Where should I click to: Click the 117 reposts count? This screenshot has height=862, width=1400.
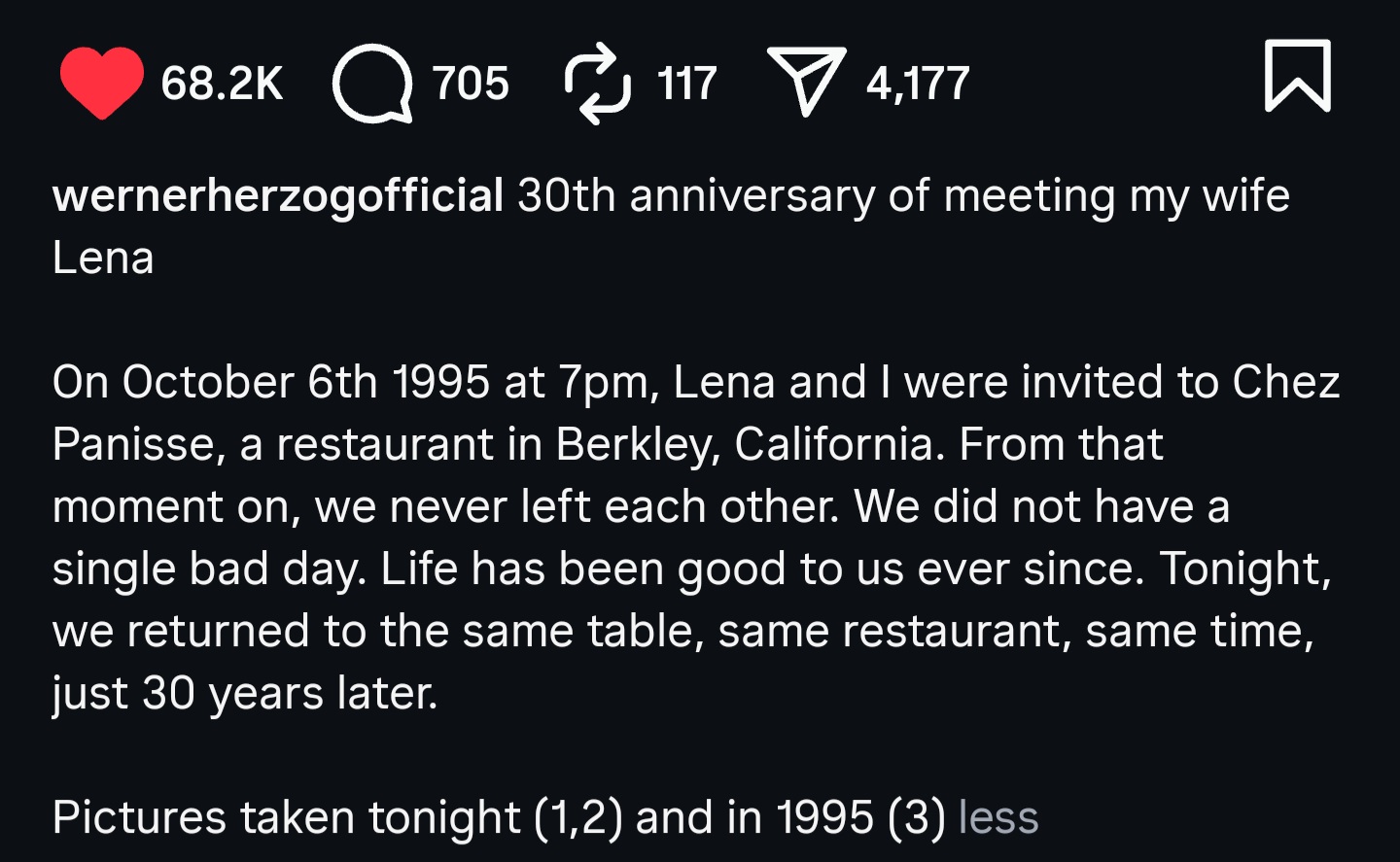(686, 84)
